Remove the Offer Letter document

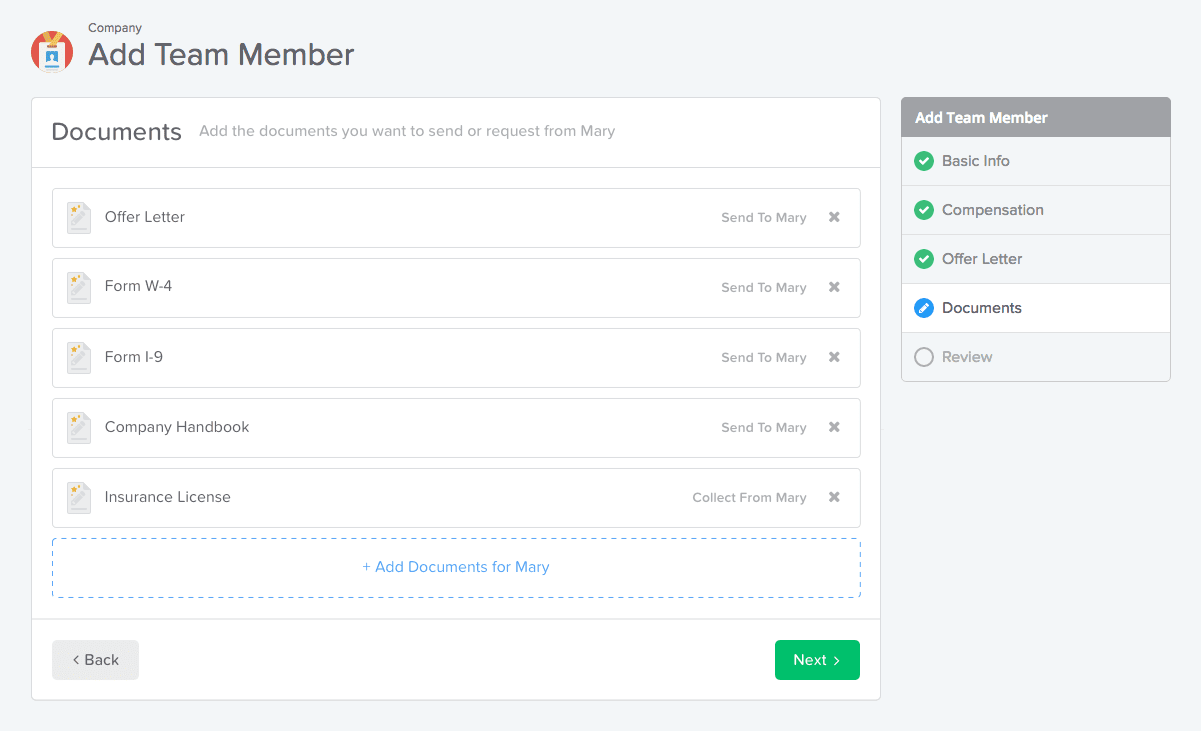[834, 217]
